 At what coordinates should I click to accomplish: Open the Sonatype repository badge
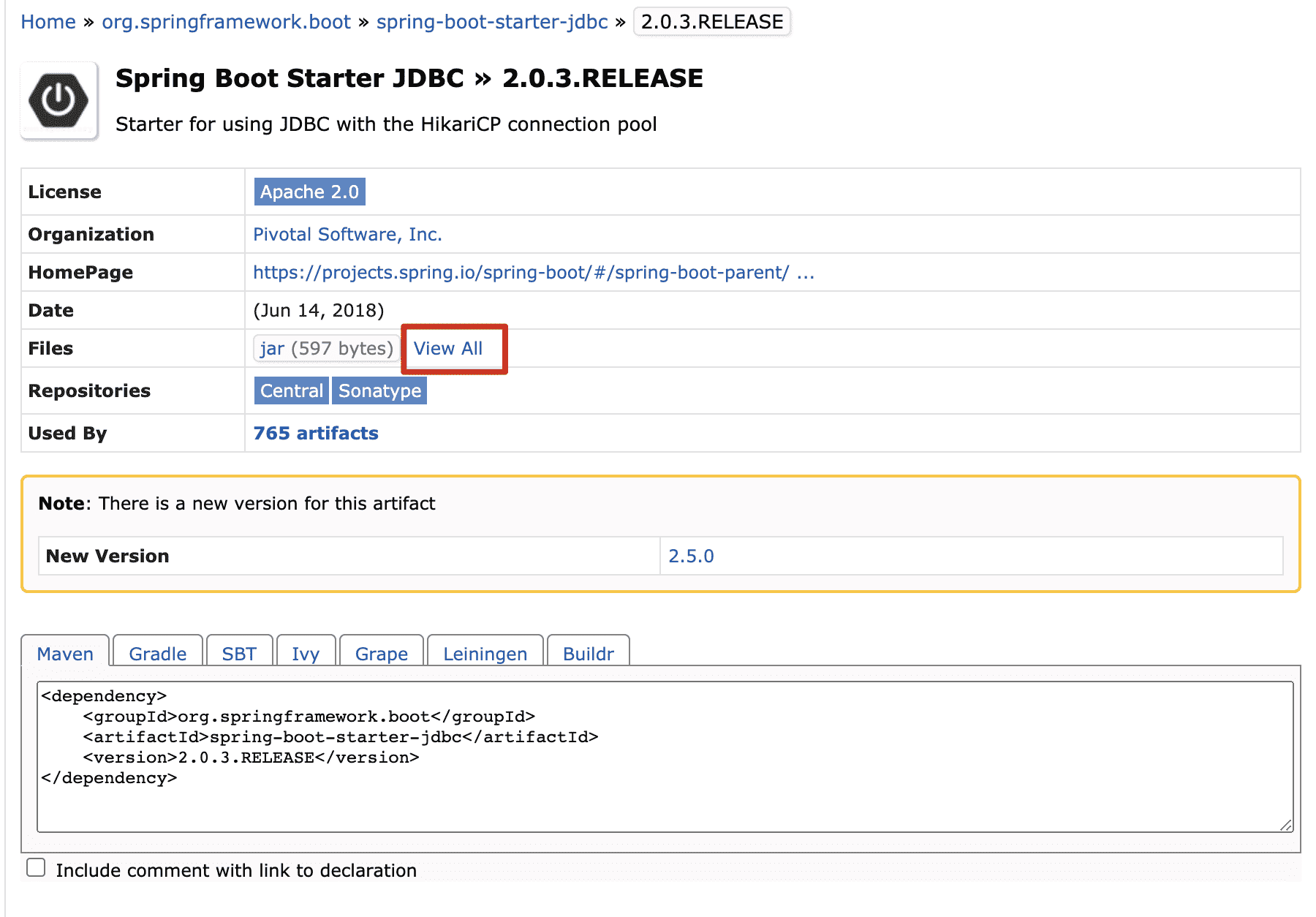coord(379,390)
